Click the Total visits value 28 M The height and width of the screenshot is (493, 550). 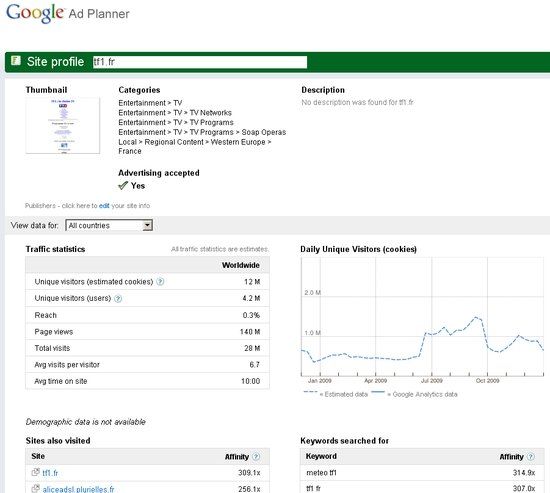[x=252, y=348]
